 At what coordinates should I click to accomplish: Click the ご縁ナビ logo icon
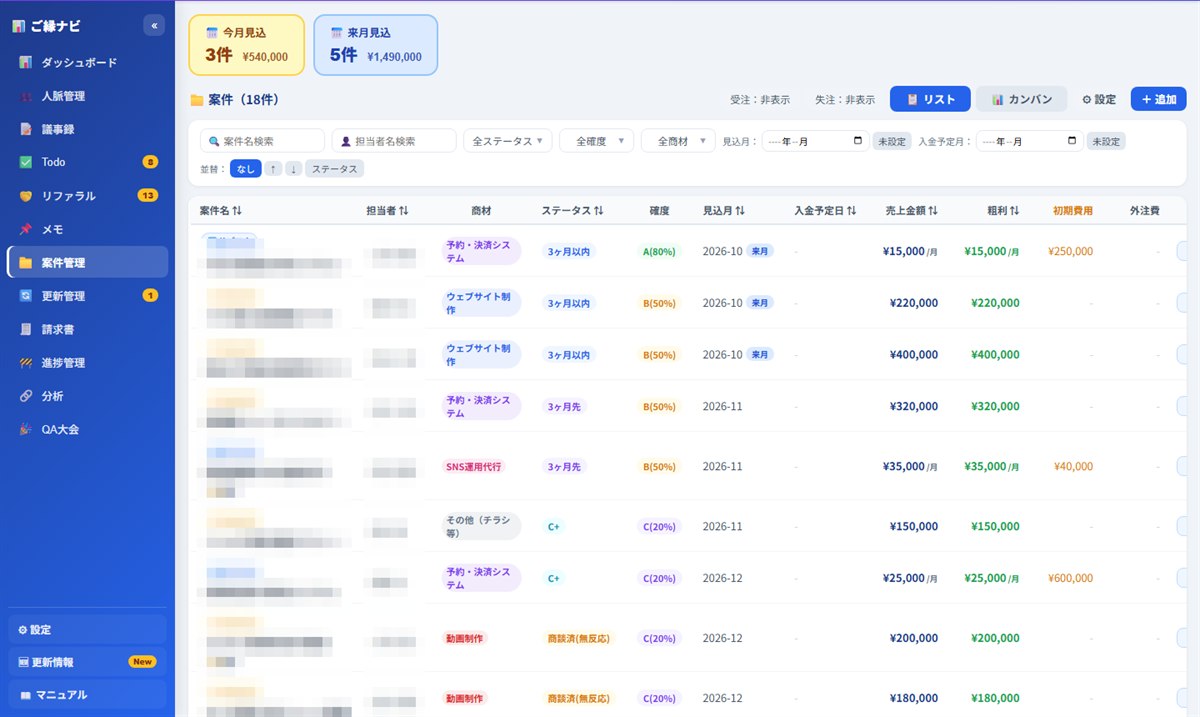pos(18,26)
